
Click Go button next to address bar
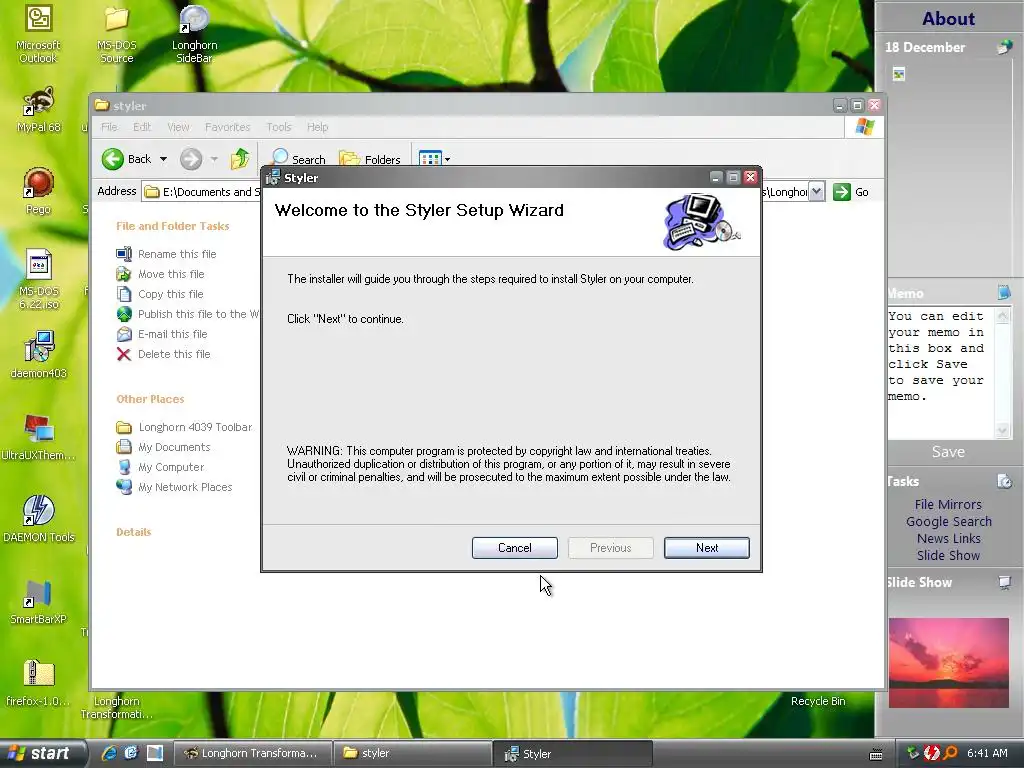pos(851,192)
